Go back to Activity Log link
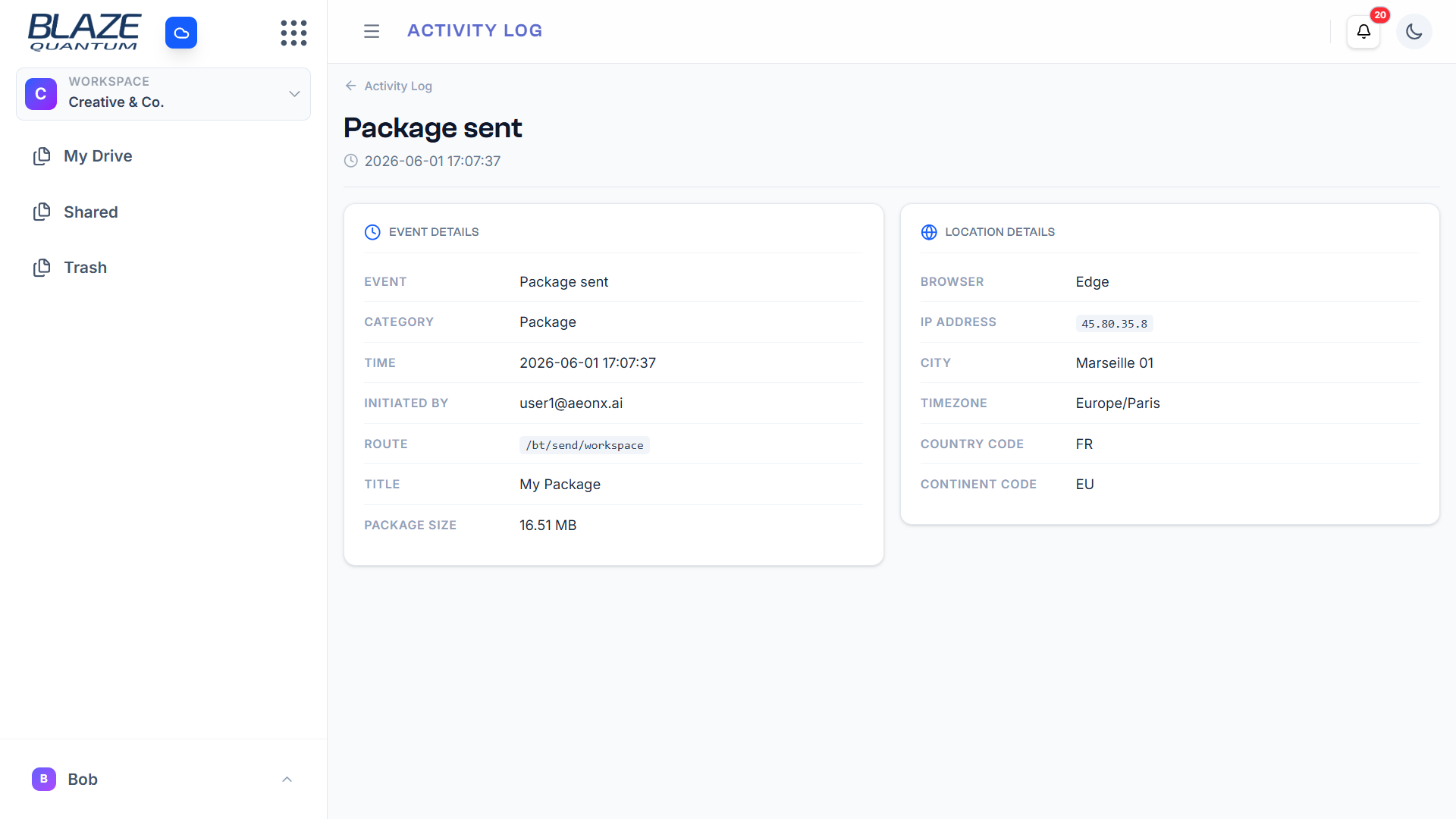 398,86
